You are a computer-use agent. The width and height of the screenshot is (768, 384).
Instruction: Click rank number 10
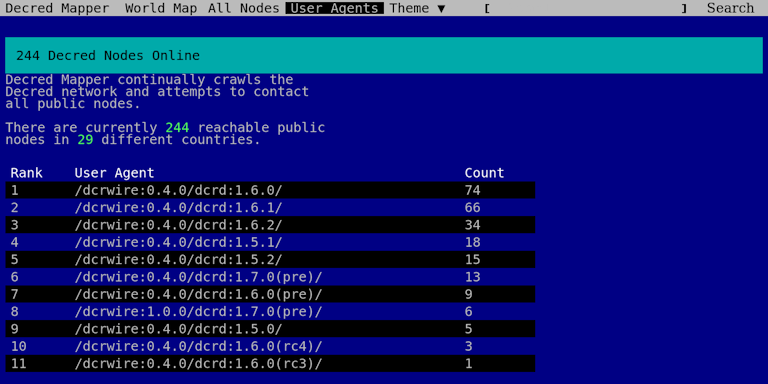[x=19, y=347]
